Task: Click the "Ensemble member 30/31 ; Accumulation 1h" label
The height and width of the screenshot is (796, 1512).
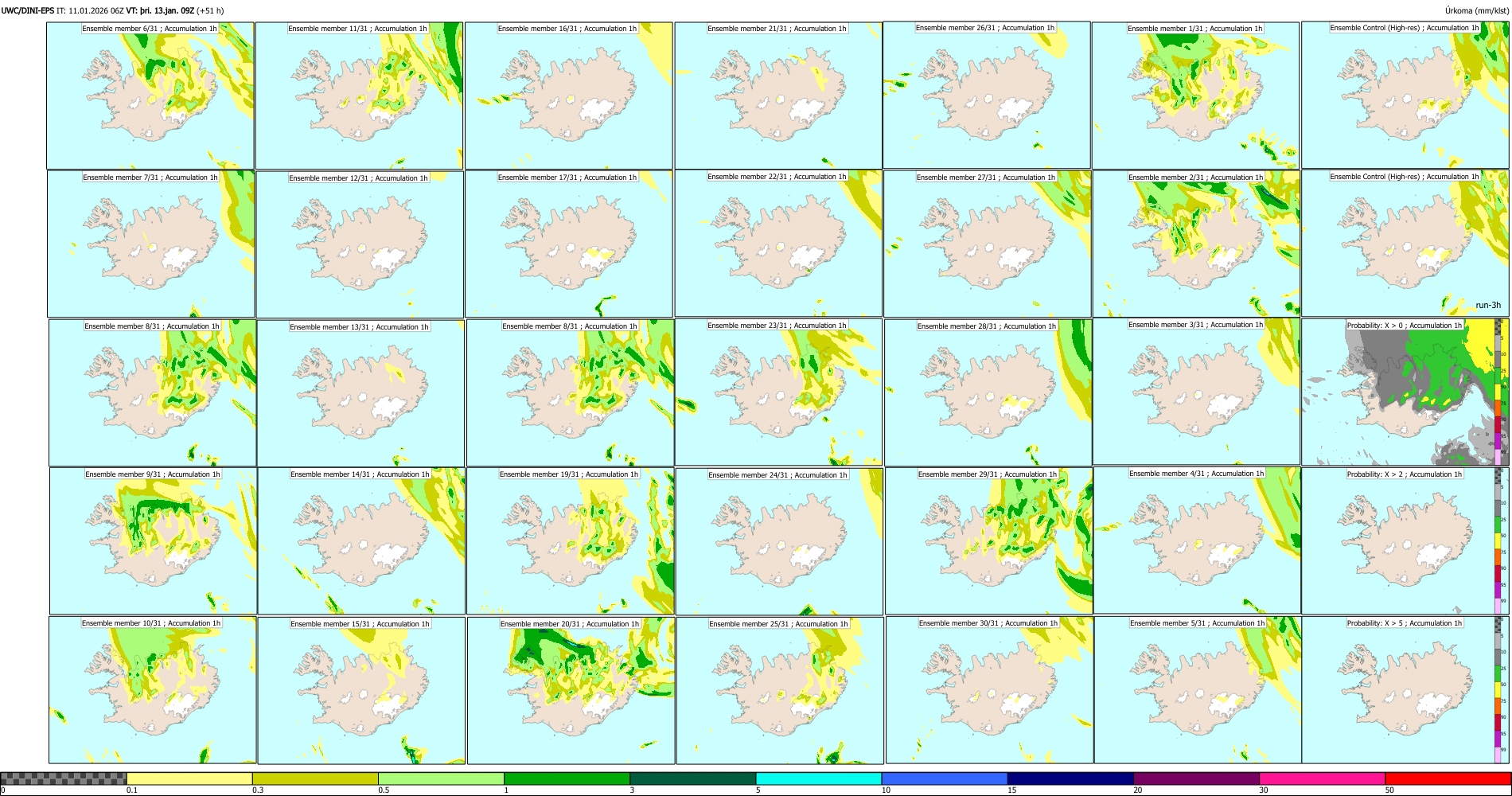Action: (x=988, y=623)
